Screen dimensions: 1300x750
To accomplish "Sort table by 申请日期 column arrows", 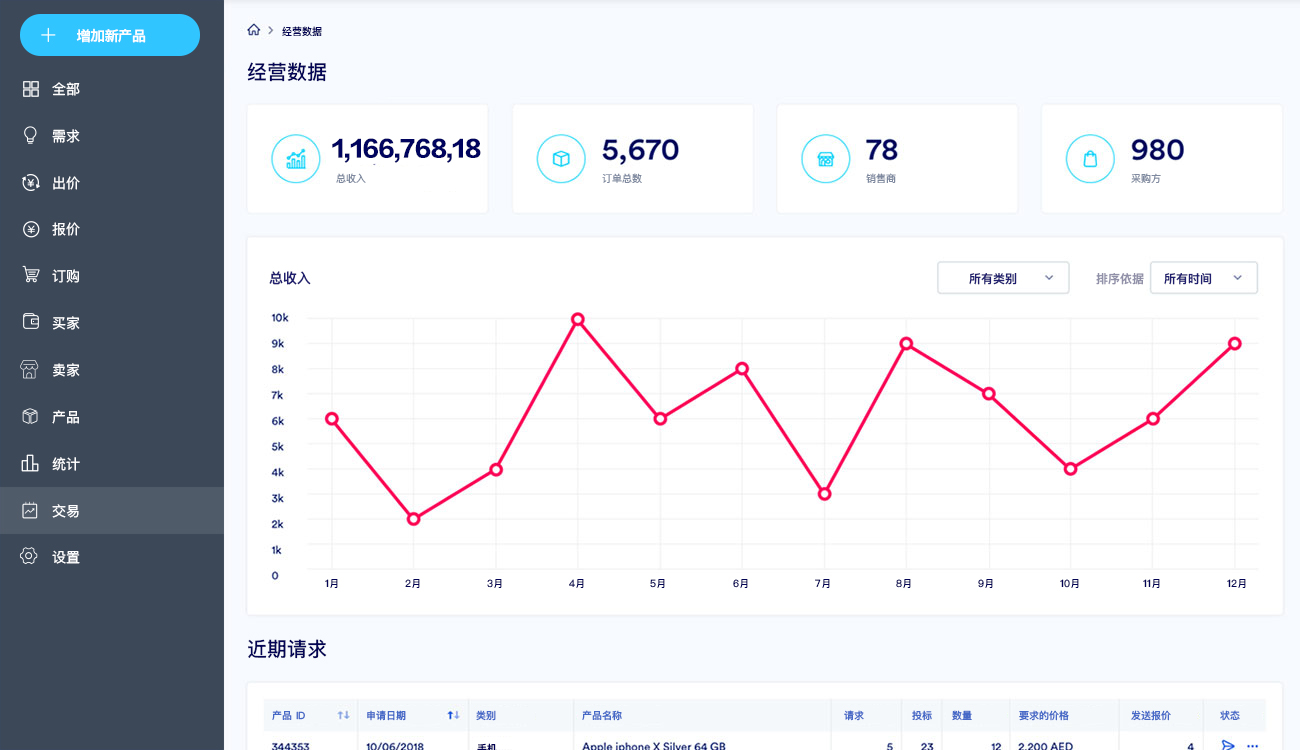I will (453, 715).
